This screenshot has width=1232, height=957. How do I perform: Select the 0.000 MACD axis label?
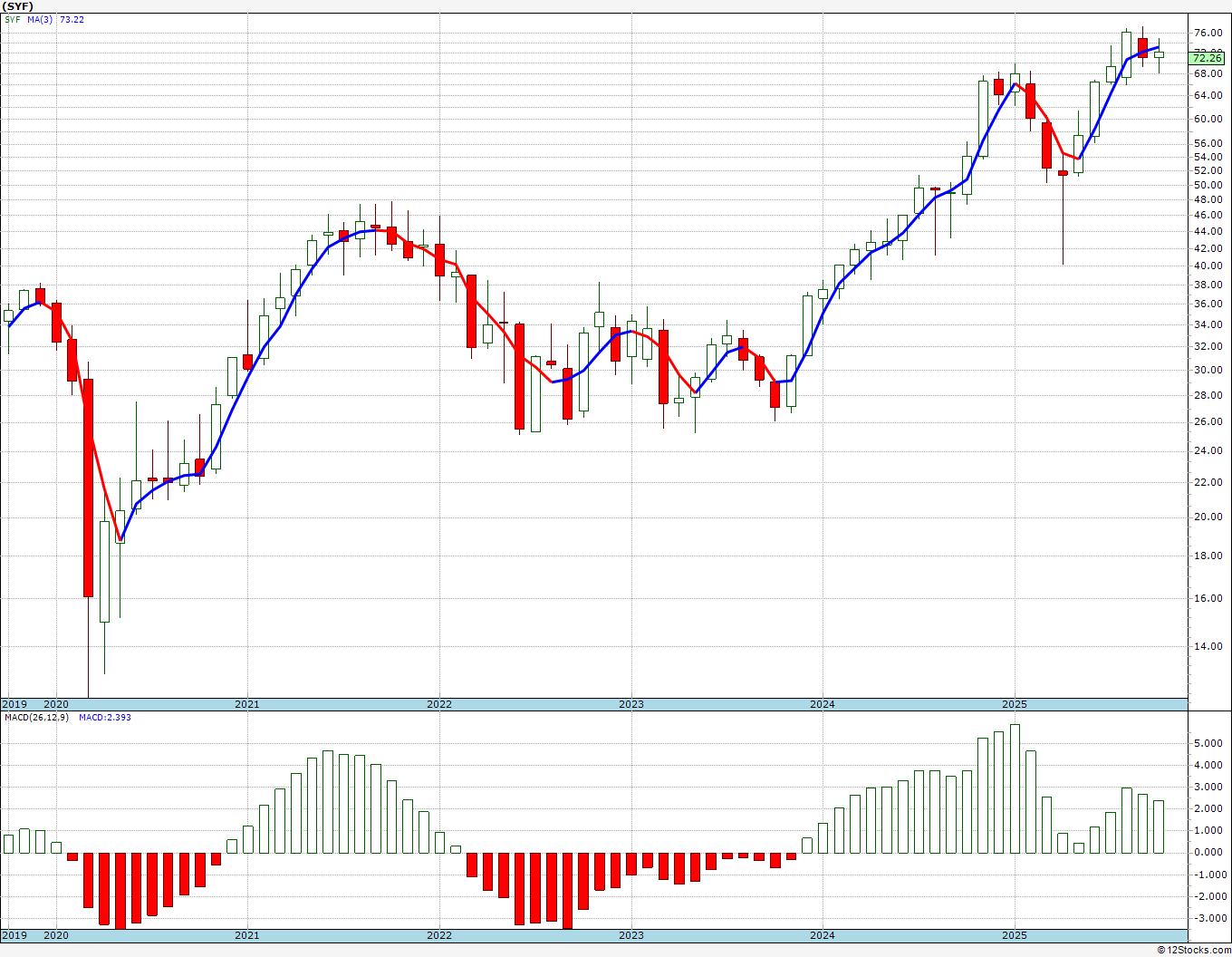(x=1210, y=853)
